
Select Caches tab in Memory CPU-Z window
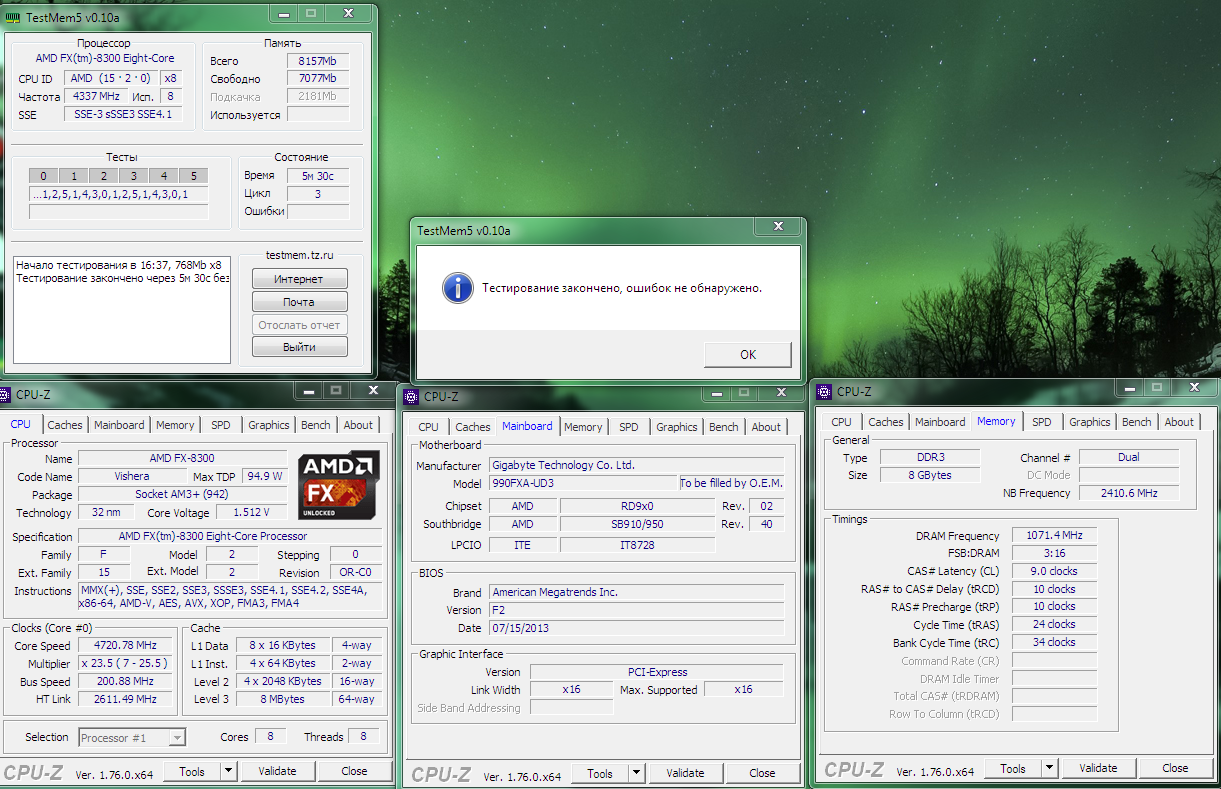coord(886,422)
